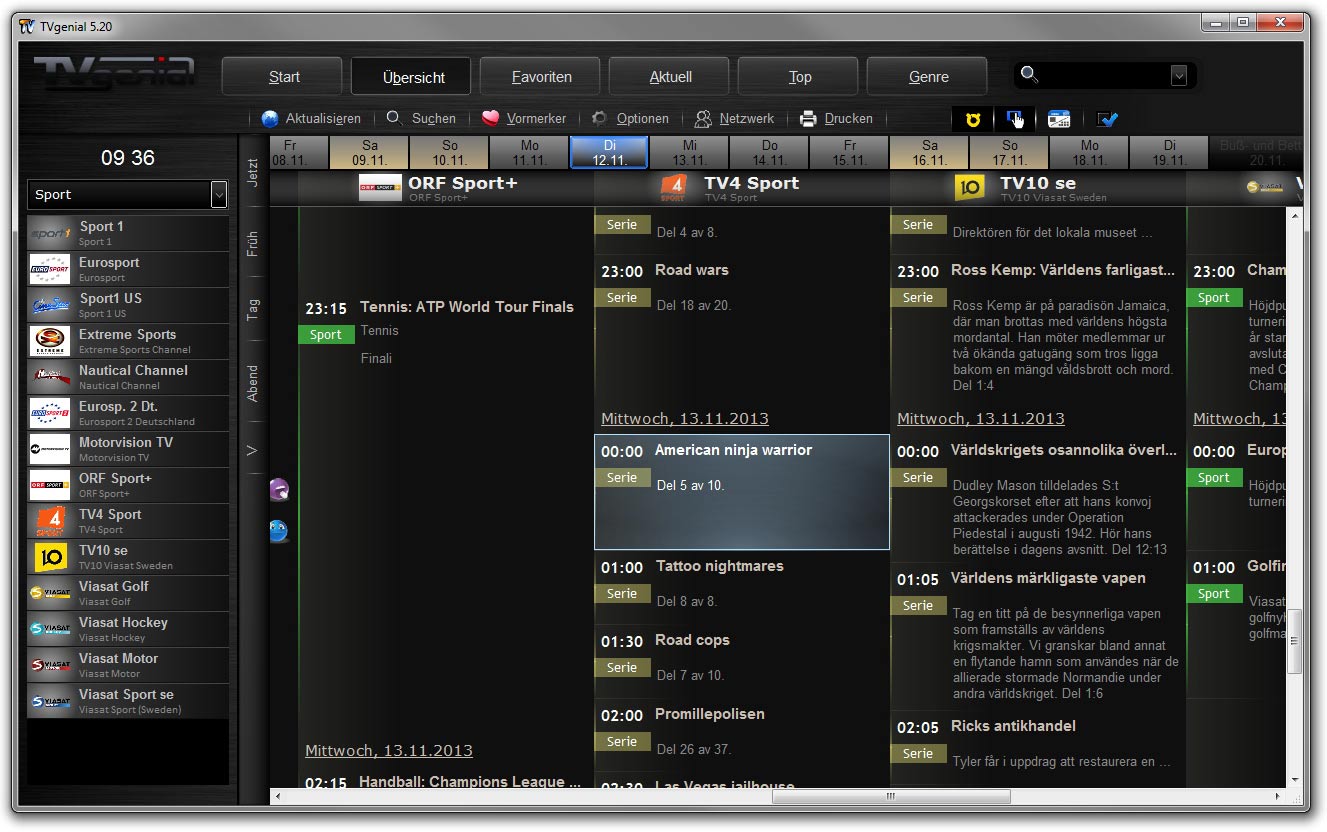
Task: Select day Sa 09.11.
Action: coord(370,153)
